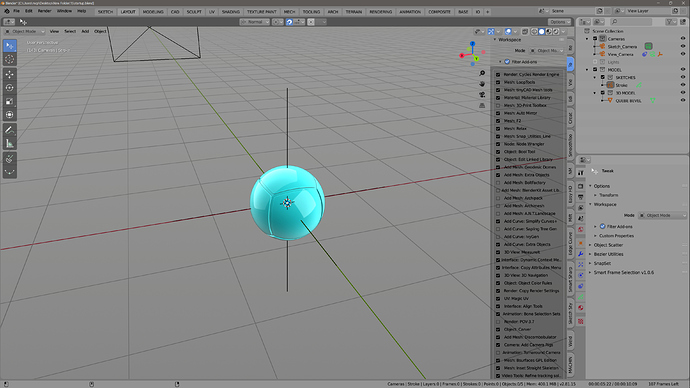Toggle Render: Cycles Render Engine add-on checkbox
Image resolution: width=690 pixels, height=388 pixels.
[x=498, y=74]
